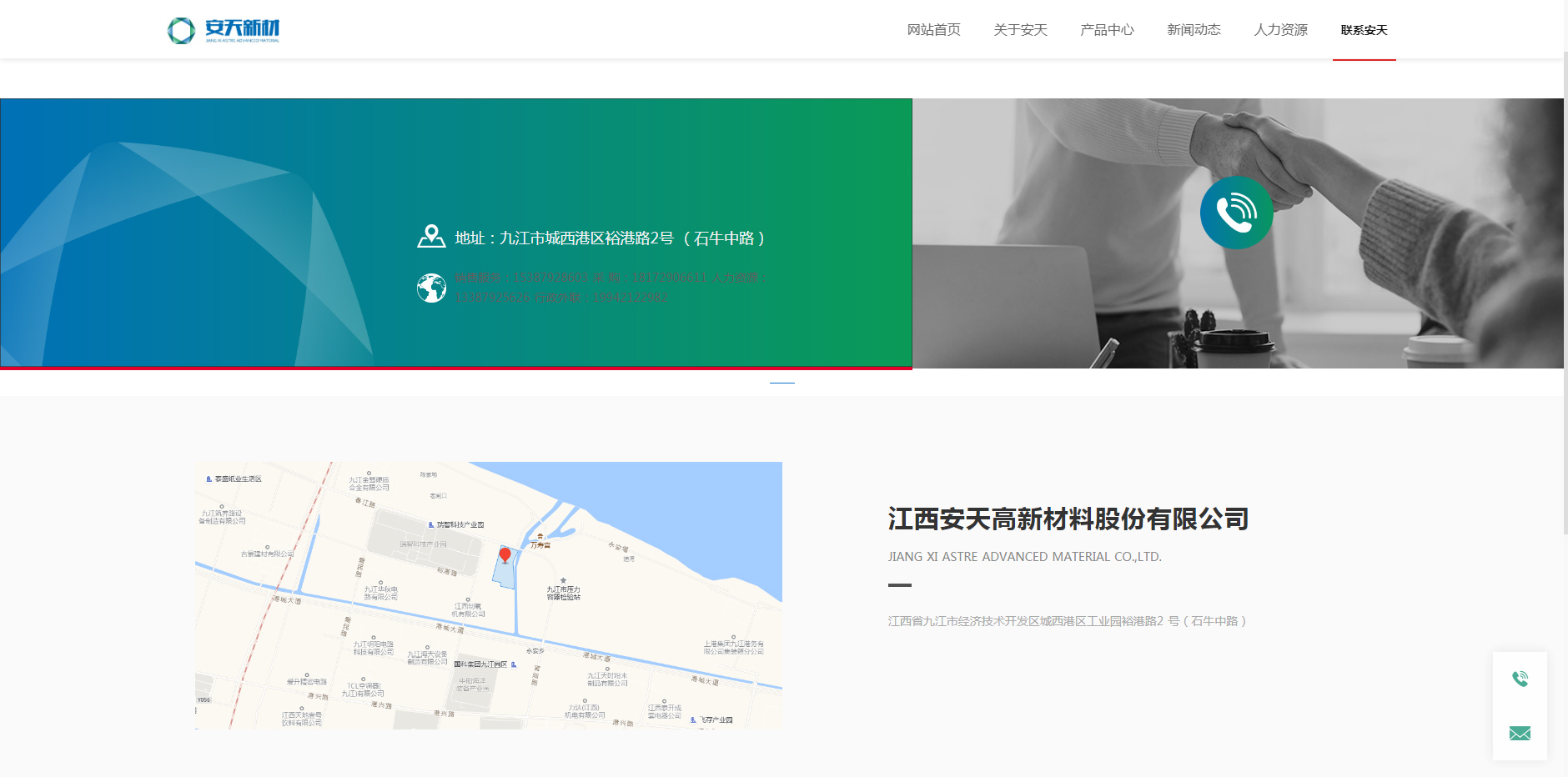Open the floating phone contact icon
1568x777 pixels.
click(1520, 679)
